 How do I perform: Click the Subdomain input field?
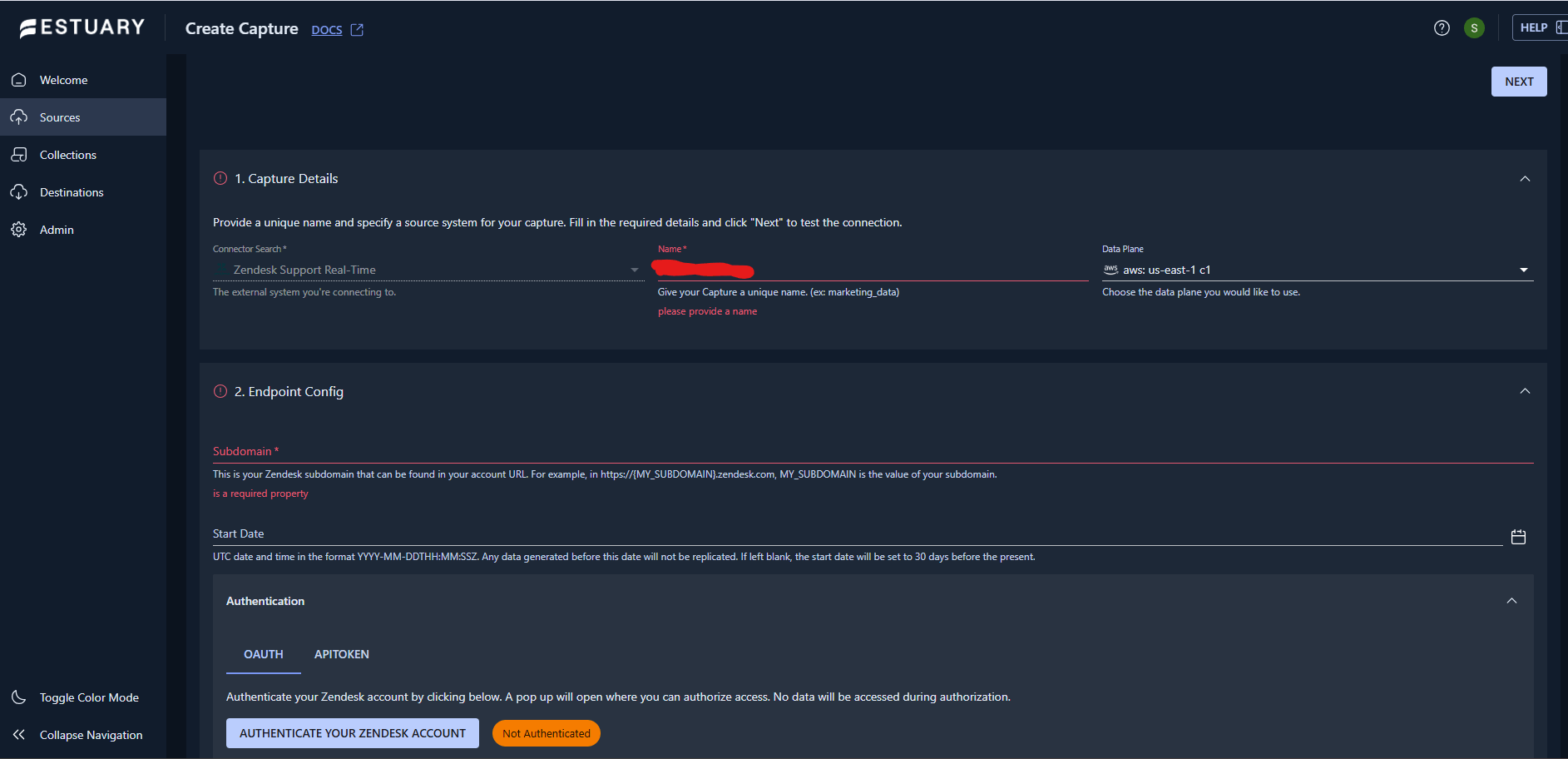coord(582,457)
